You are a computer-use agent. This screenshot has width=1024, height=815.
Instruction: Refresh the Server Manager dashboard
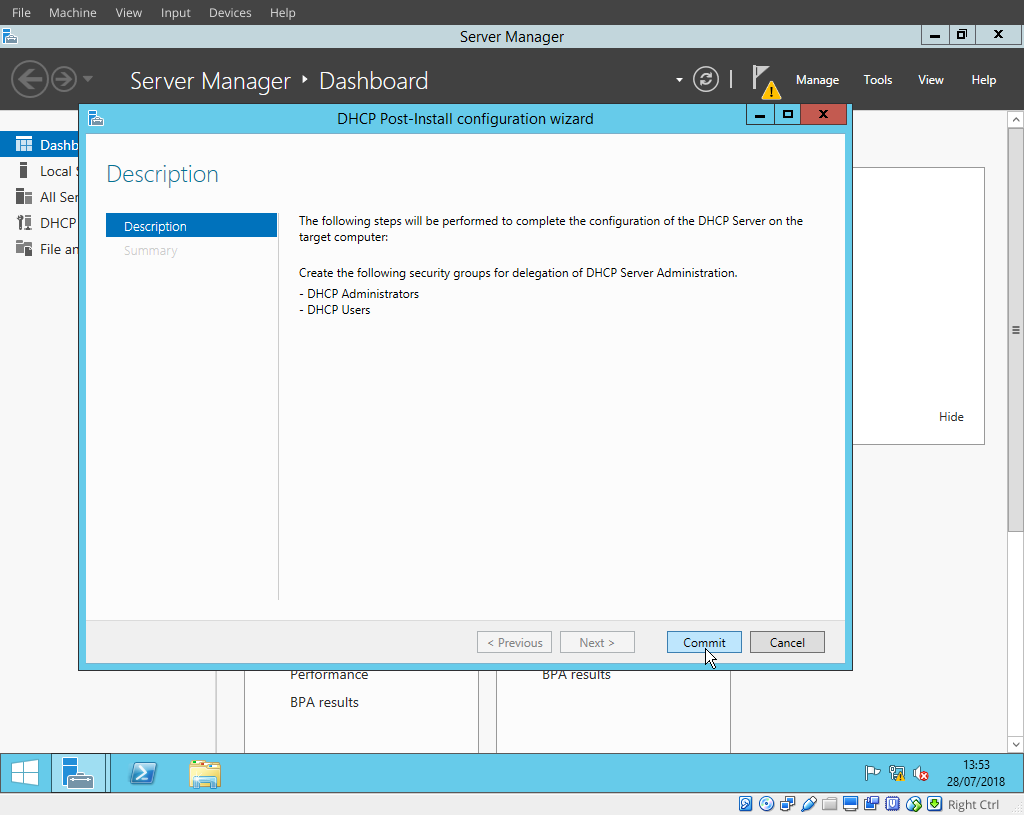pos(705,80)
